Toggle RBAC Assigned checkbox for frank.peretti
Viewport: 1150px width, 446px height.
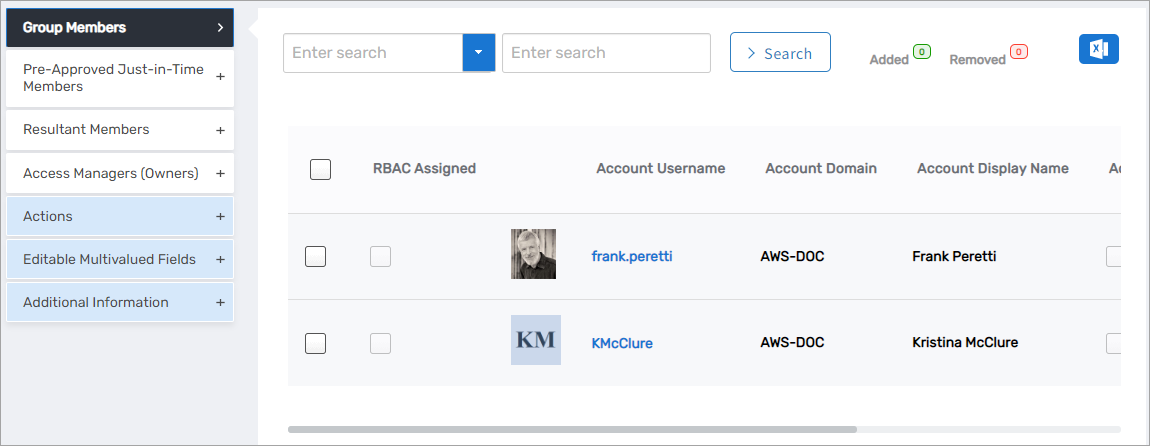(380, 257)
